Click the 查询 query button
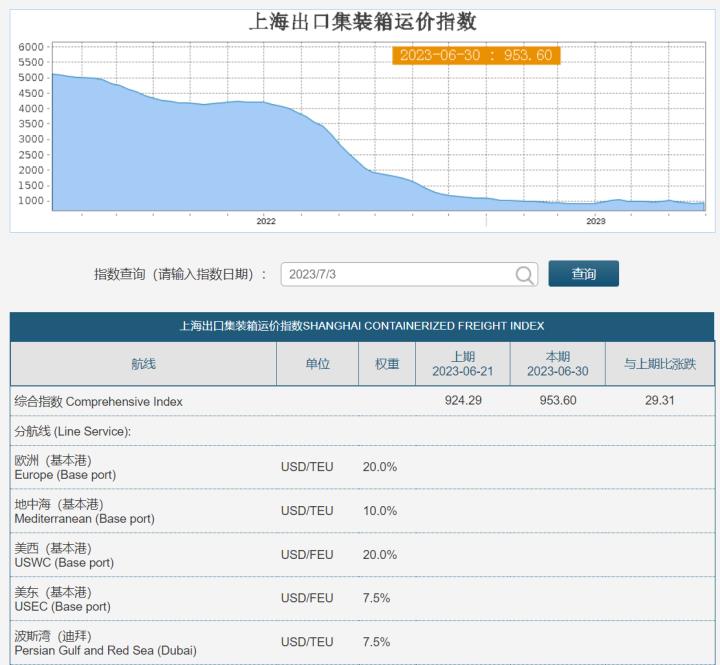The image size is (720, 665). pyautogui.click(x=584, y=274)
